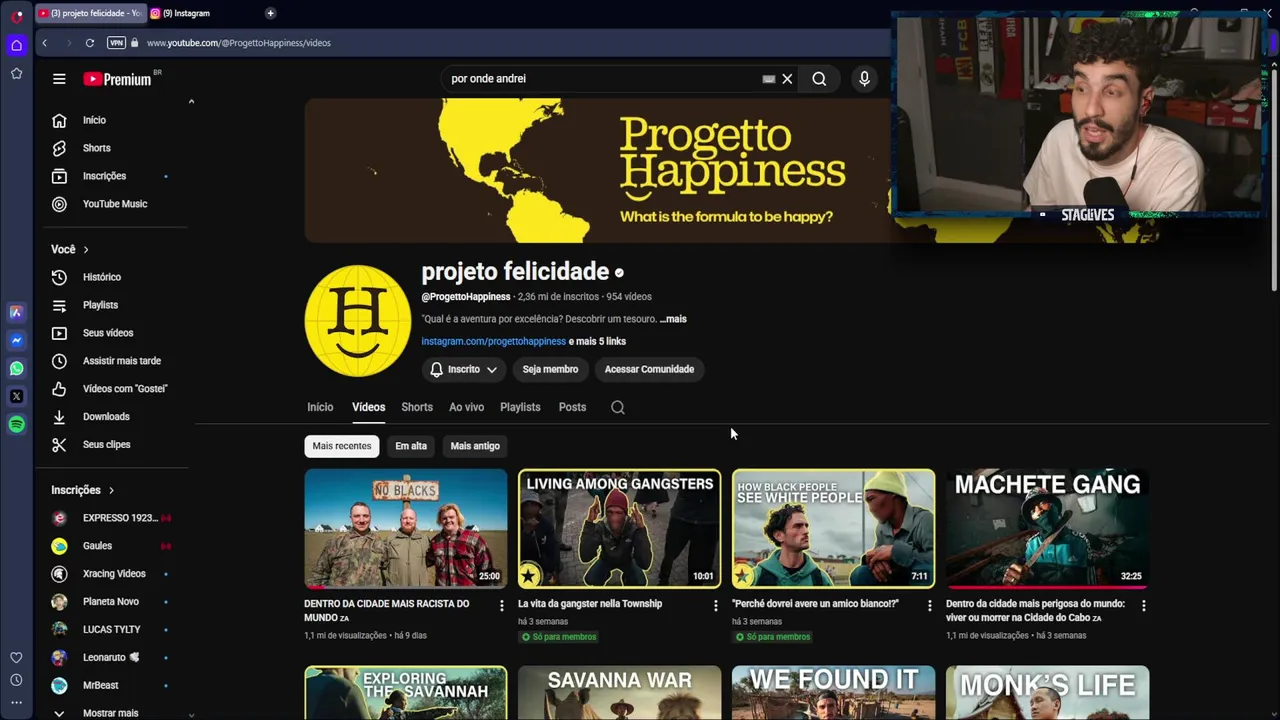Open WhatsApp in Opera sidebar
Screen dimensions: 1280x720
[x=16, y=368]
